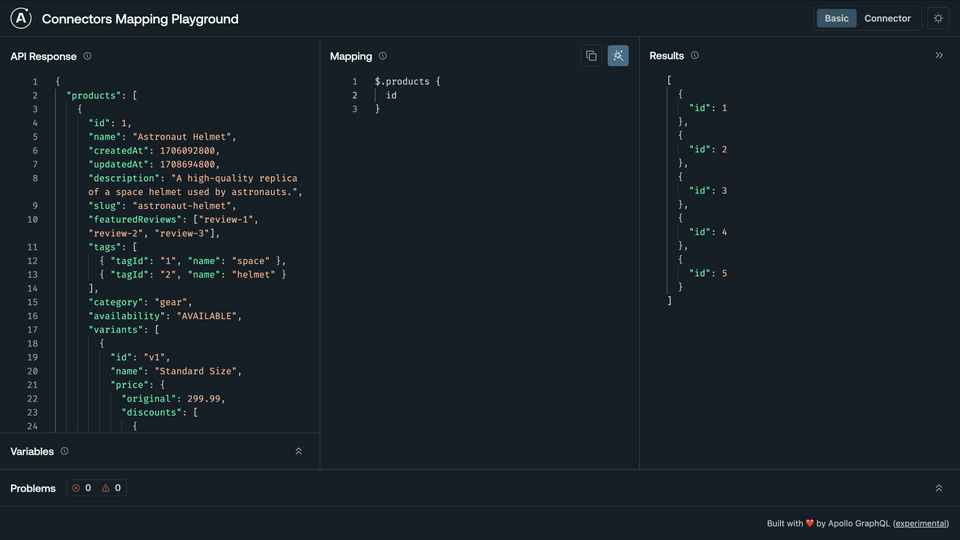This screenshot has width=960, height=540.
Task: Open the API Response info icon
Action: pos(88,56)
